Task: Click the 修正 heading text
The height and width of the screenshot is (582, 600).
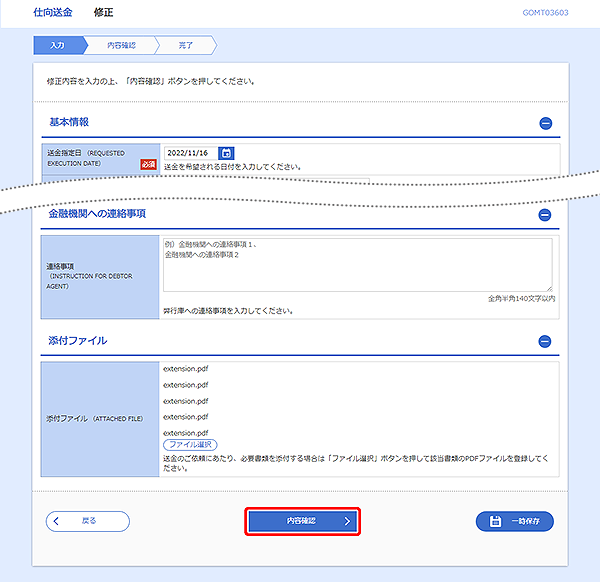Action: tap(104, 13)
